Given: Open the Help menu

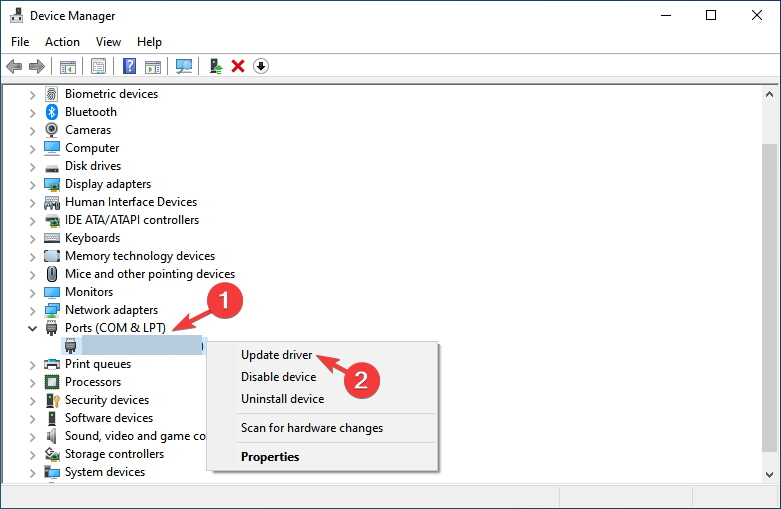Looking at the screenshot, I should tap(149, 42).
